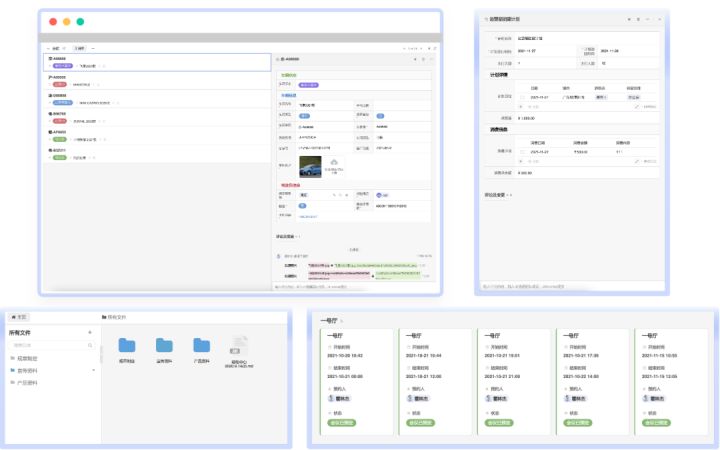The width and height of the screenshot is (720, 450).
Task: Expand the 宣传资料 node in the file sidebar
Action: point(94,370)
